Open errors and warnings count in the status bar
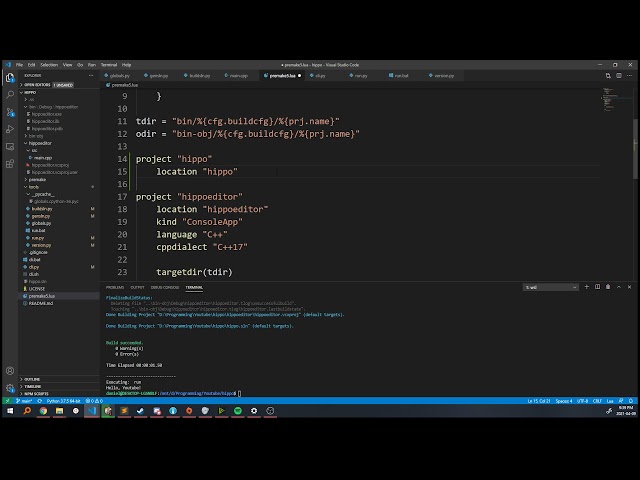The image size is (640, 480). 94,401
